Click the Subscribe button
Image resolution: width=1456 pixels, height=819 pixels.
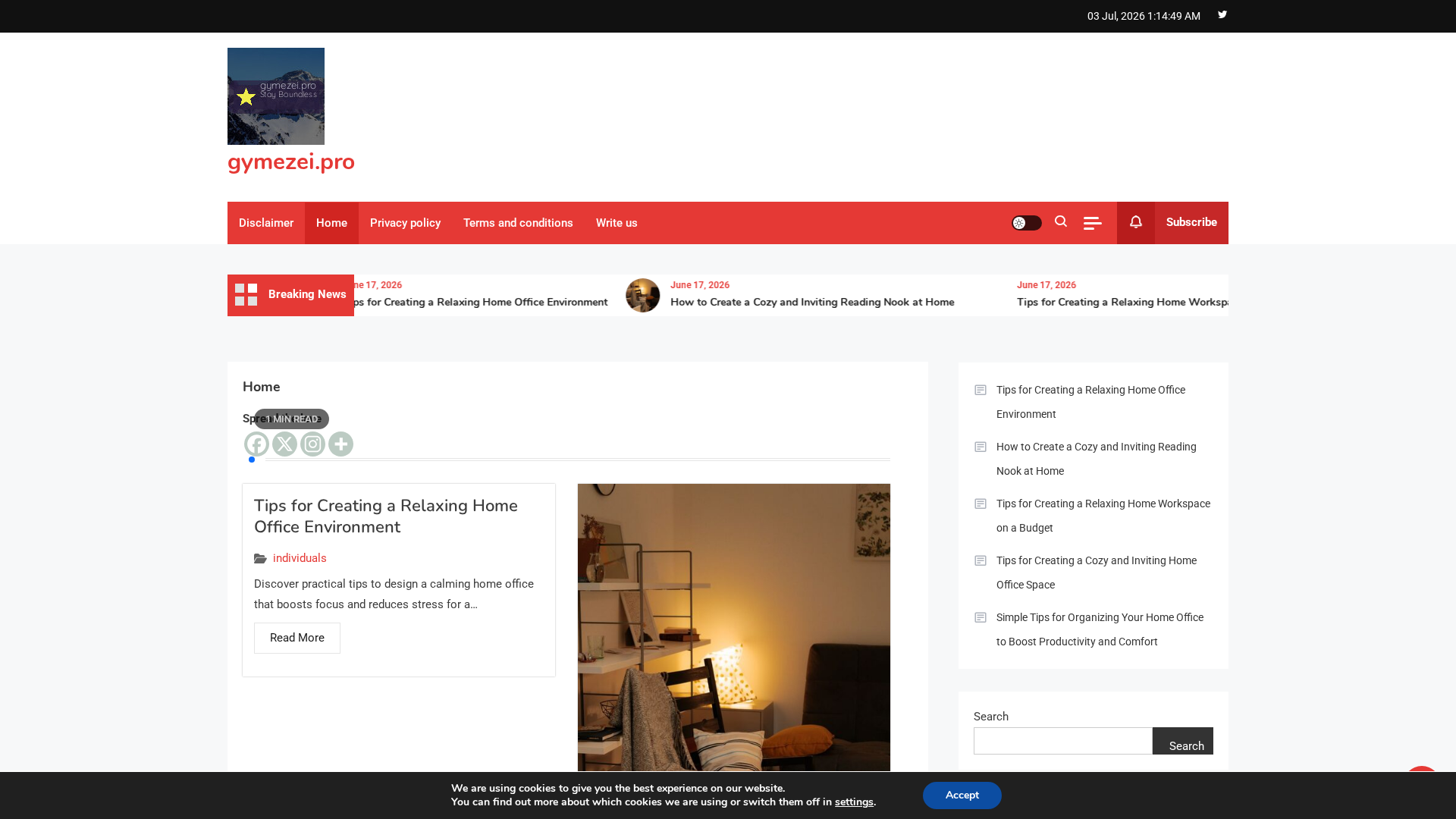pyautogui.click(x=1191, y=222)
